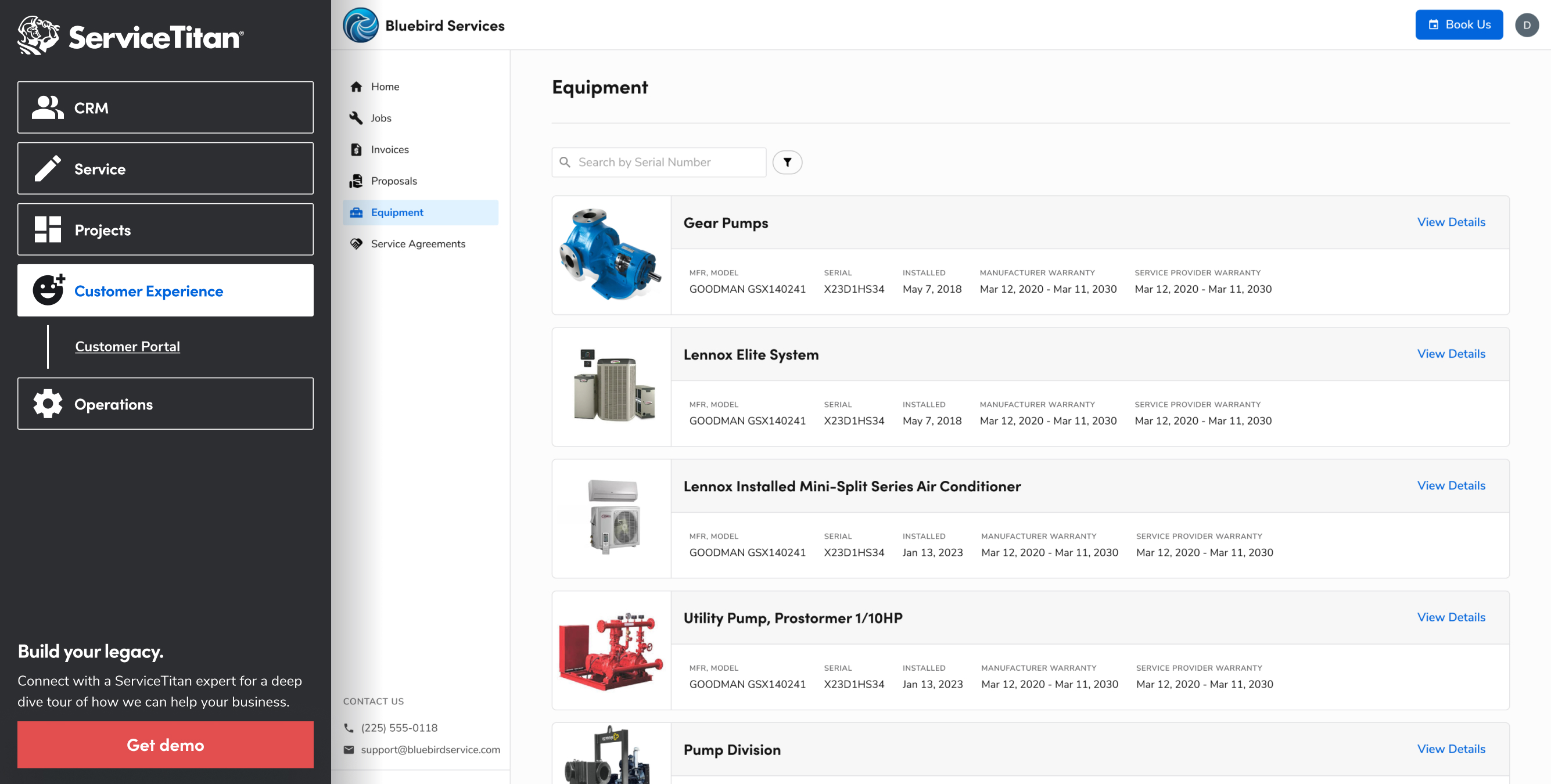Click the Bluebird Services logo
Viewport: 1551px width, 784px height.
(361, 26)
